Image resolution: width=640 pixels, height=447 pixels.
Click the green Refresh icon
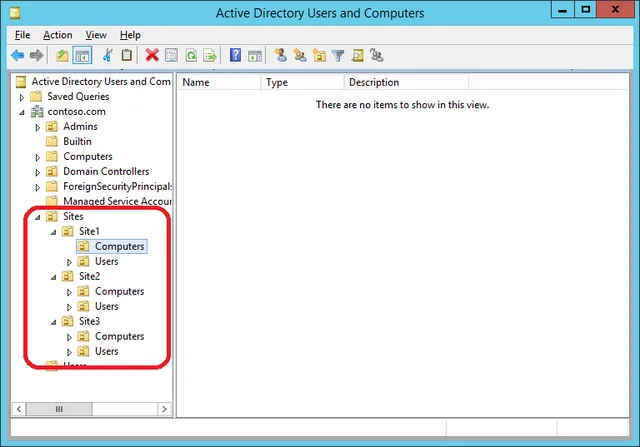pyautogui.click(x=191, y=55)
